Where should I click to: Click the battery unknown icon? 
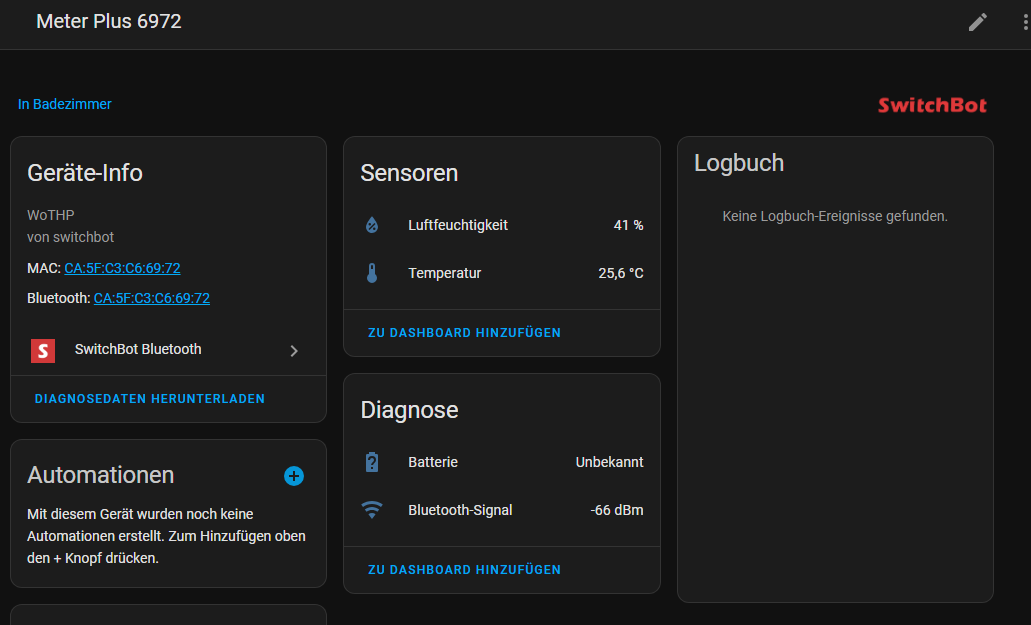tap(372, 462)
